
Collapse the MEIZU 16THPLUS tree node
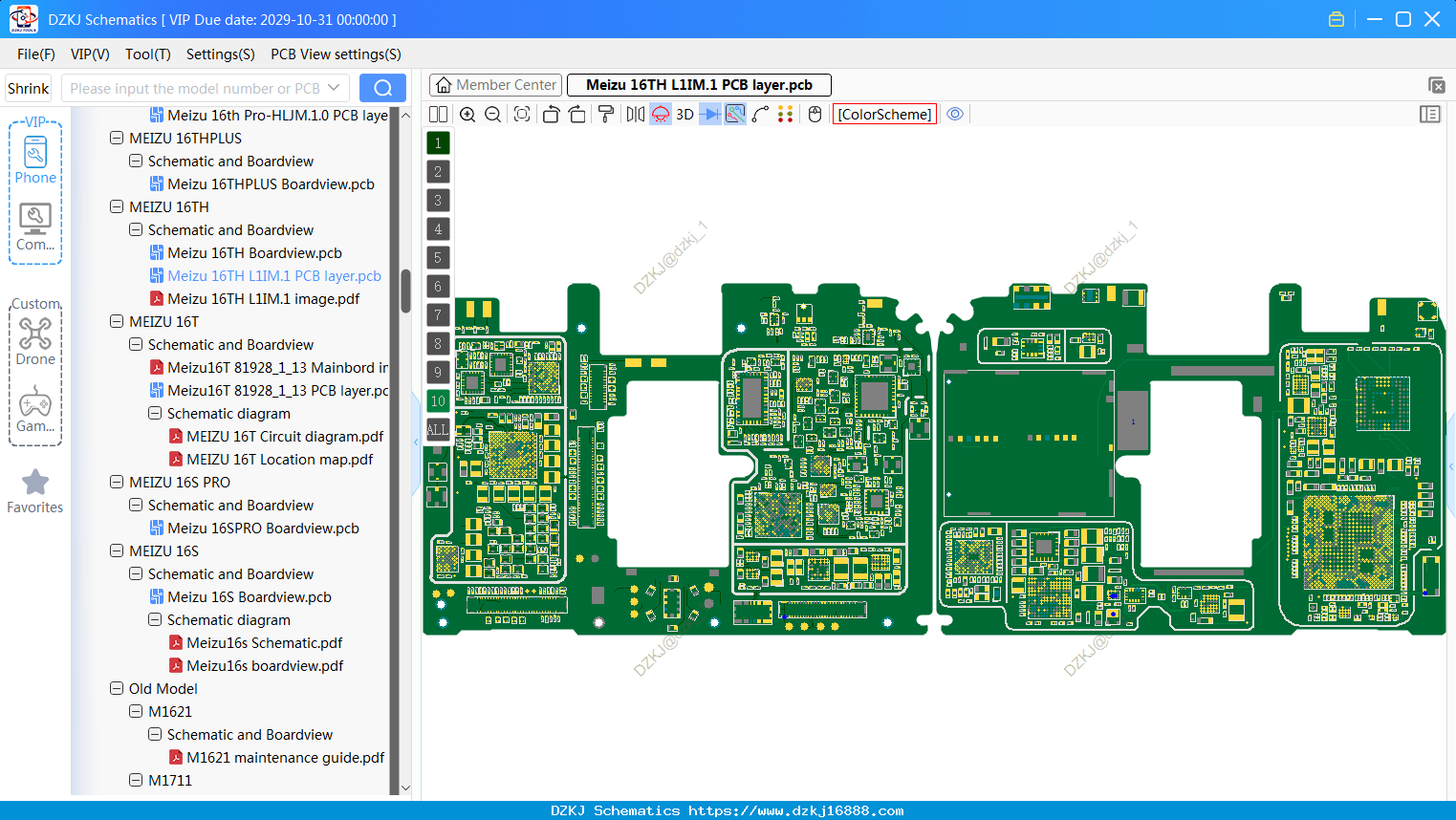point(117,138)
